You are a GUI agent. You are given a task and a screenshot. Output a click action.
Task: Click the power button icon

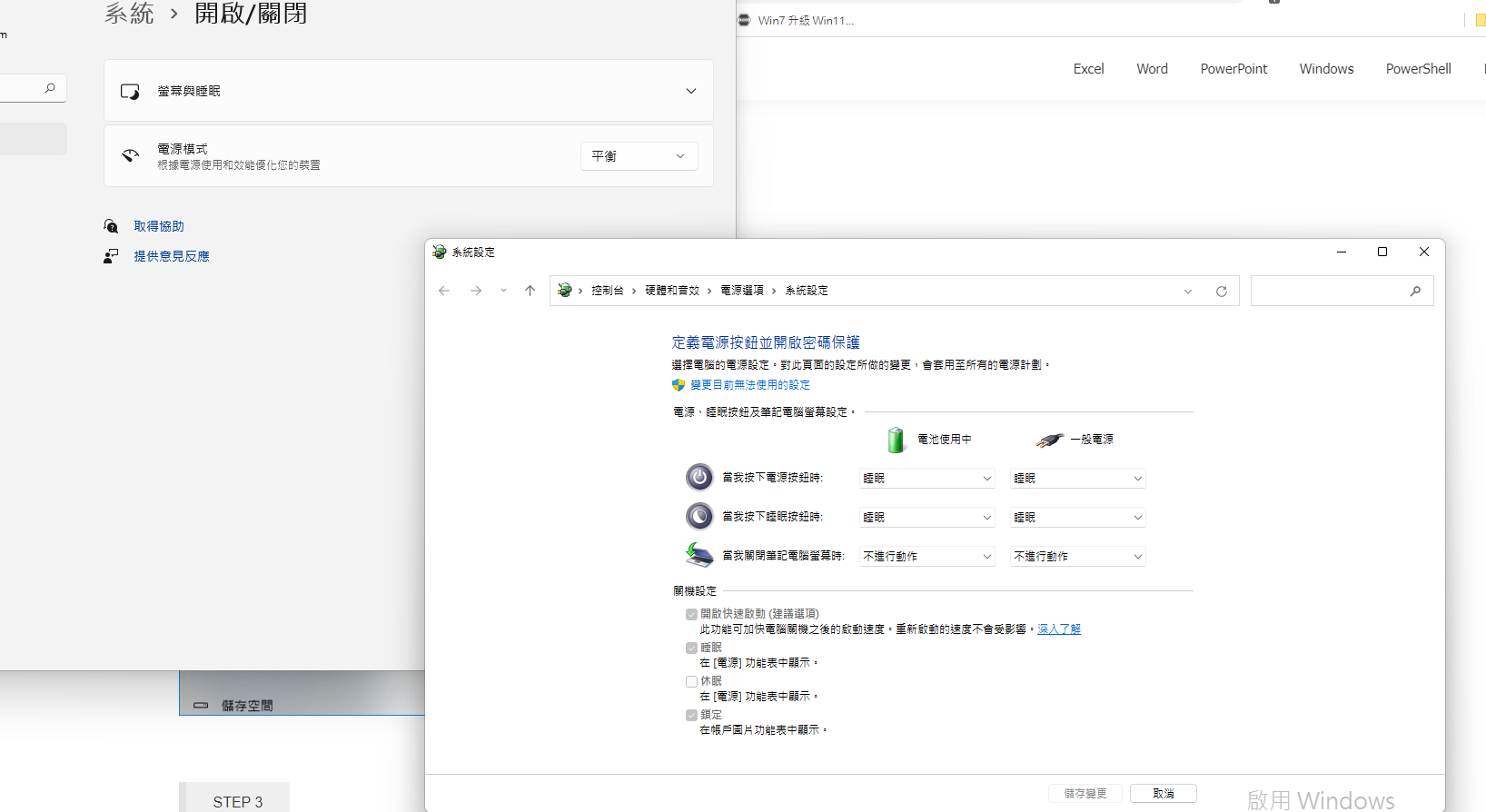pyautogui.click(x=699, y=477)
